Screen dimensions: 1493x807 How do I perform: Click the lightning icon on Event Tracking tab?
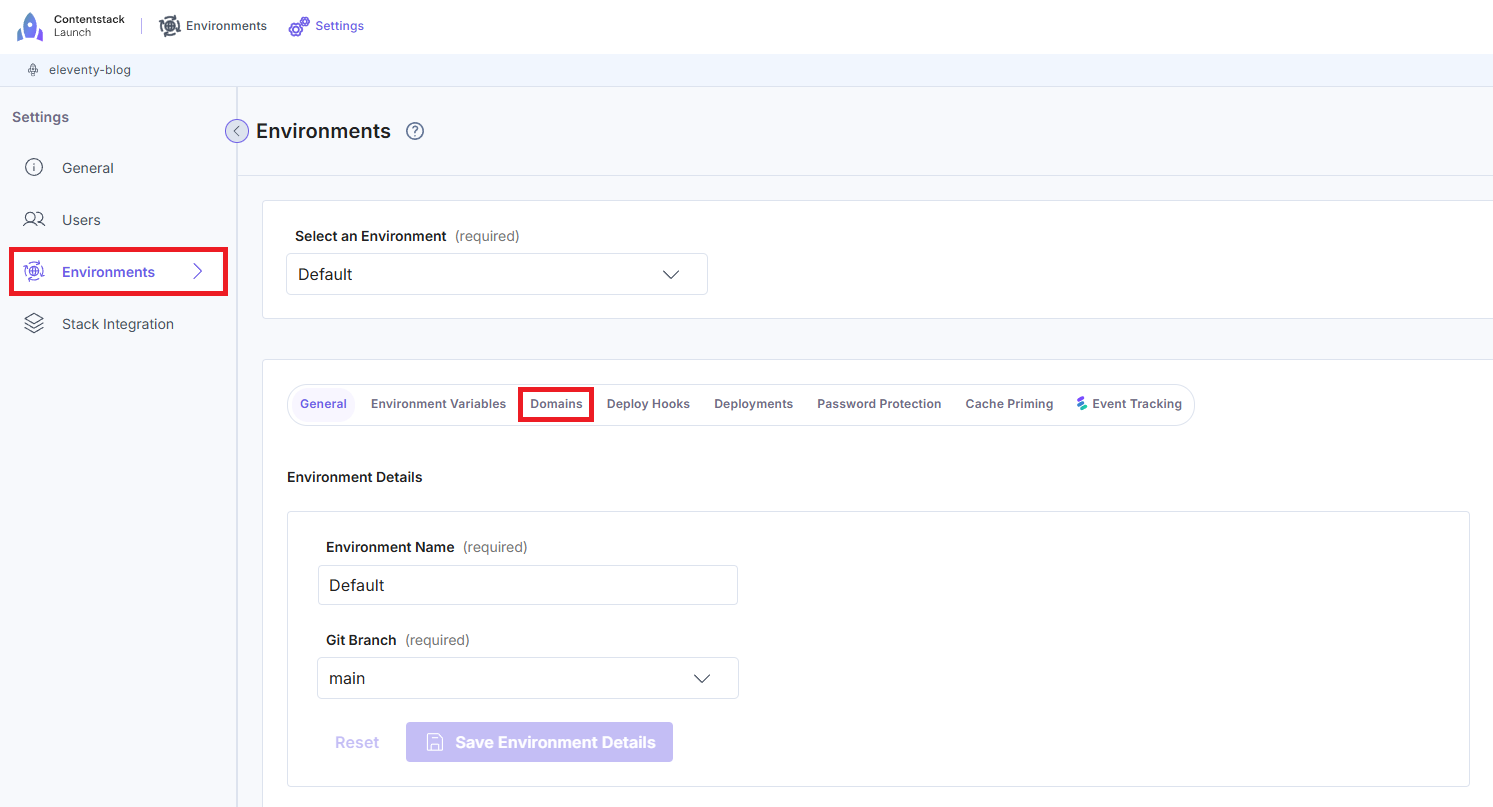click(x=1081, y=404)
